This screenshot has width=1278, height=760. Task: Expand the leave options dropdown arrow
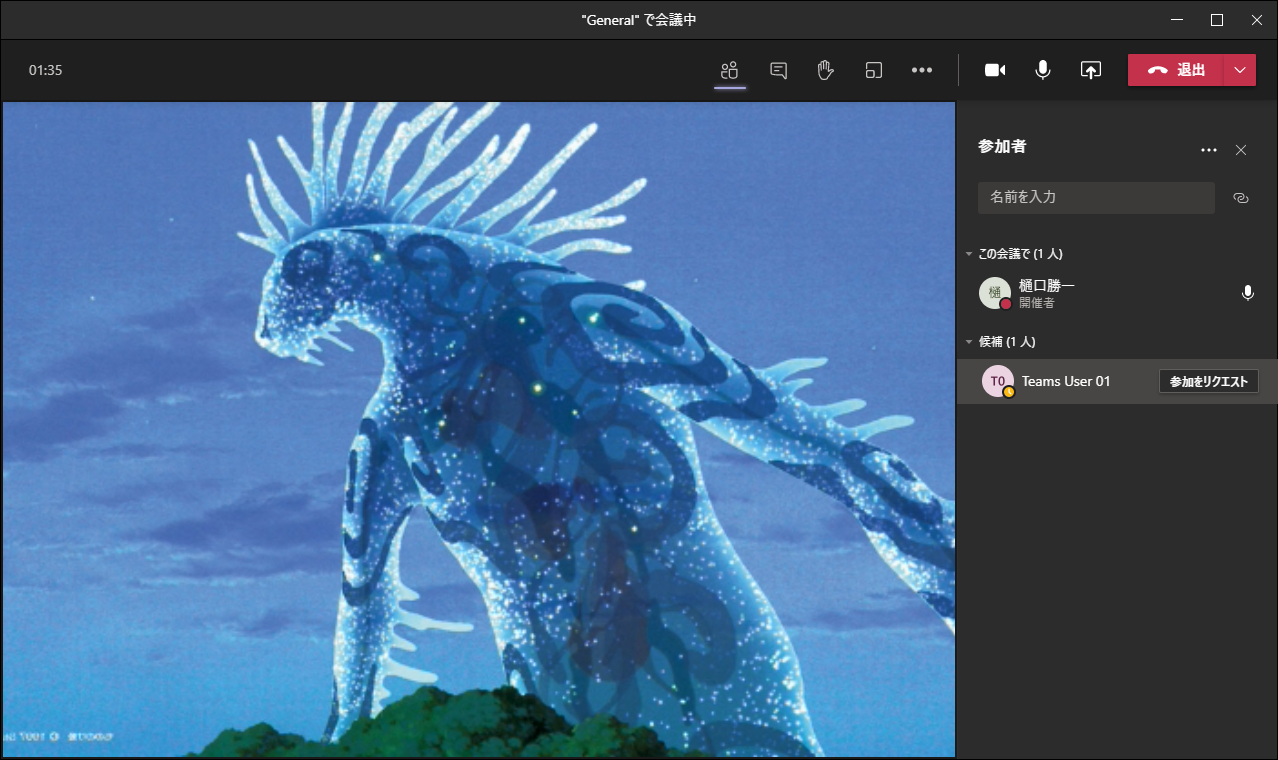tap(1240, 70)
